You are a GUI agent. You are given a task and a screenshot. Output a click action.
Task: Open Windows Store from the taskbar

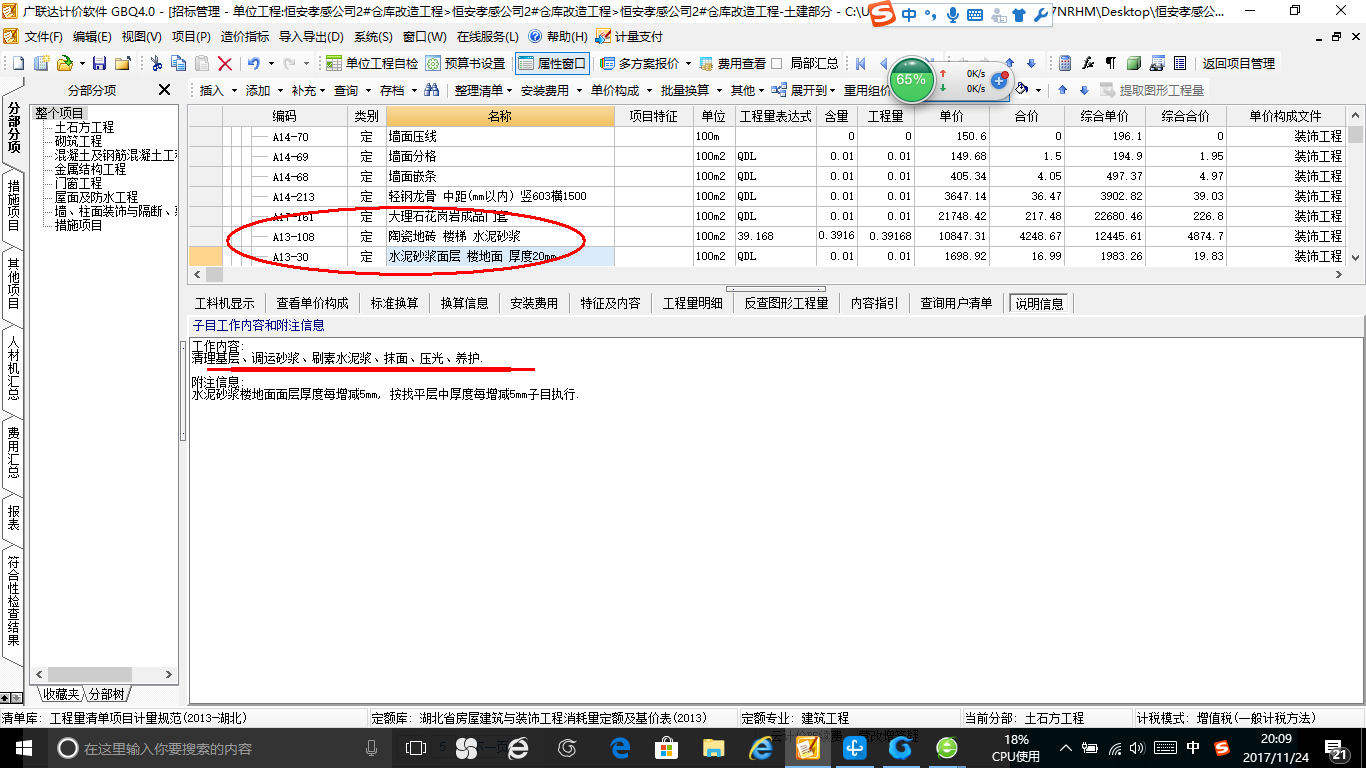[667, 748]
